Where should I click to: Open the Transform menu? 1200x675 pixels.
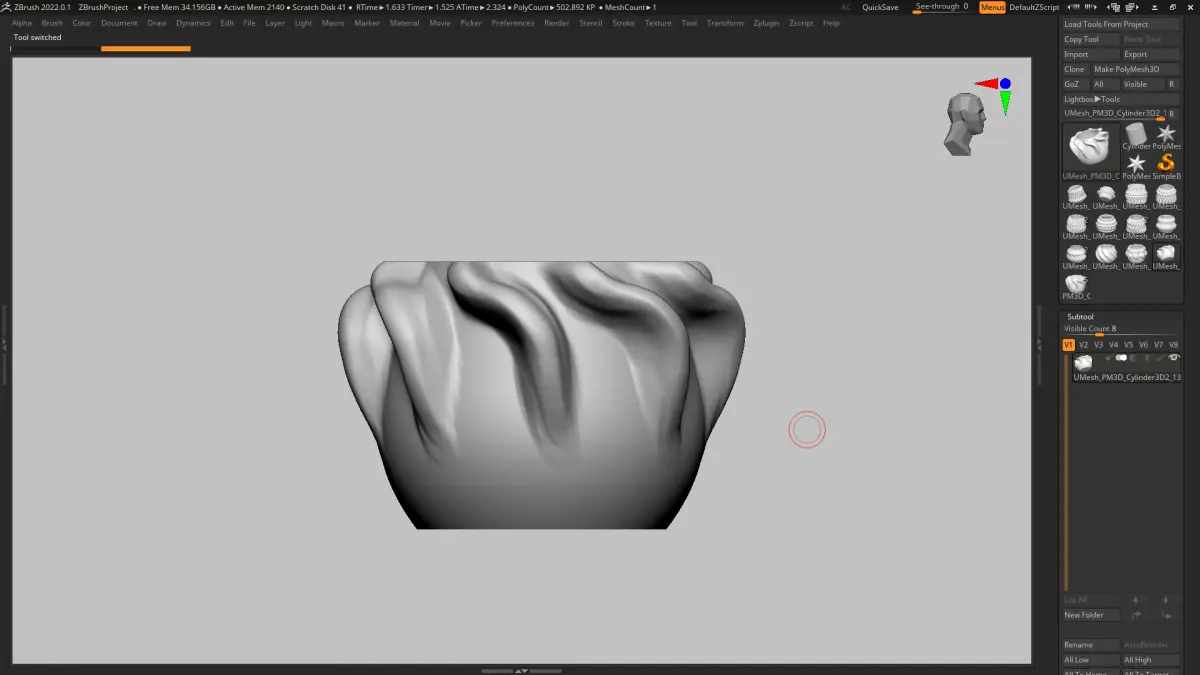[725, 23]
